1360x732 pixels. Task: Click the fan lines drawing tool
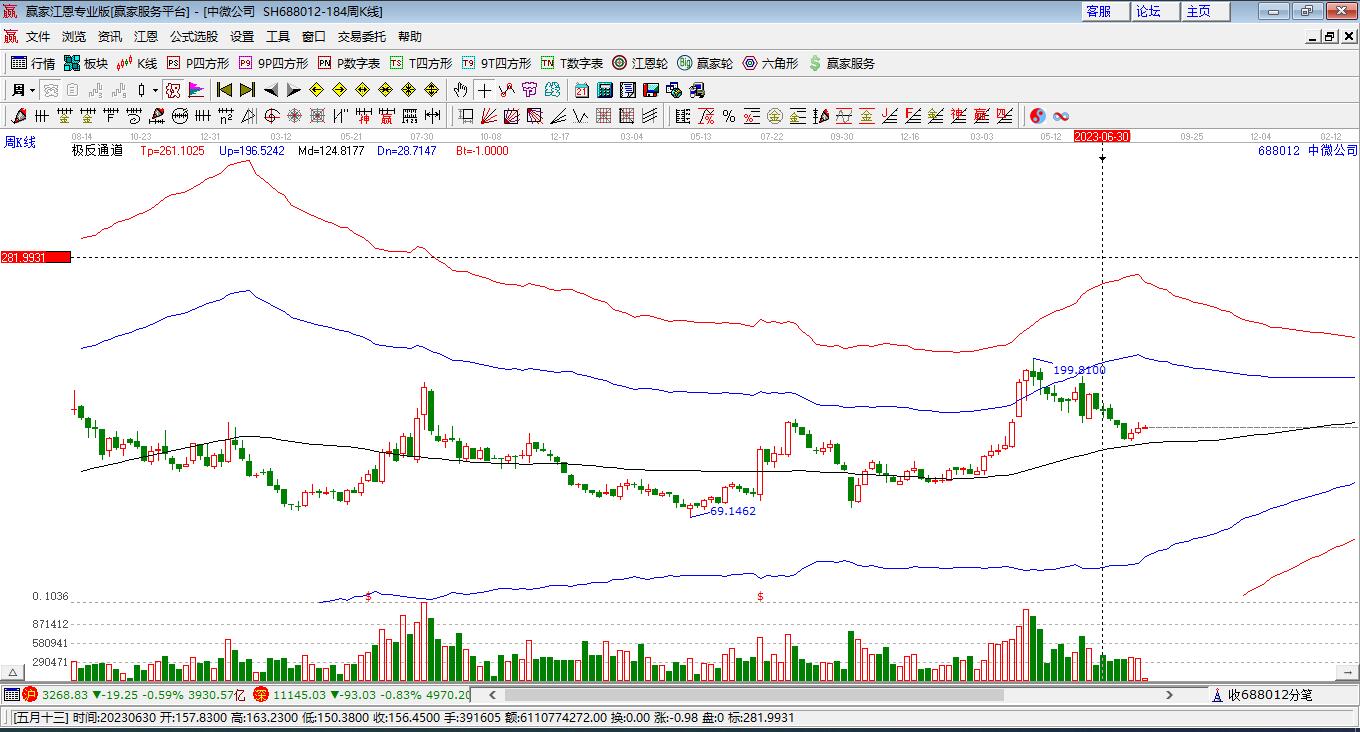(x=488, y=116)
